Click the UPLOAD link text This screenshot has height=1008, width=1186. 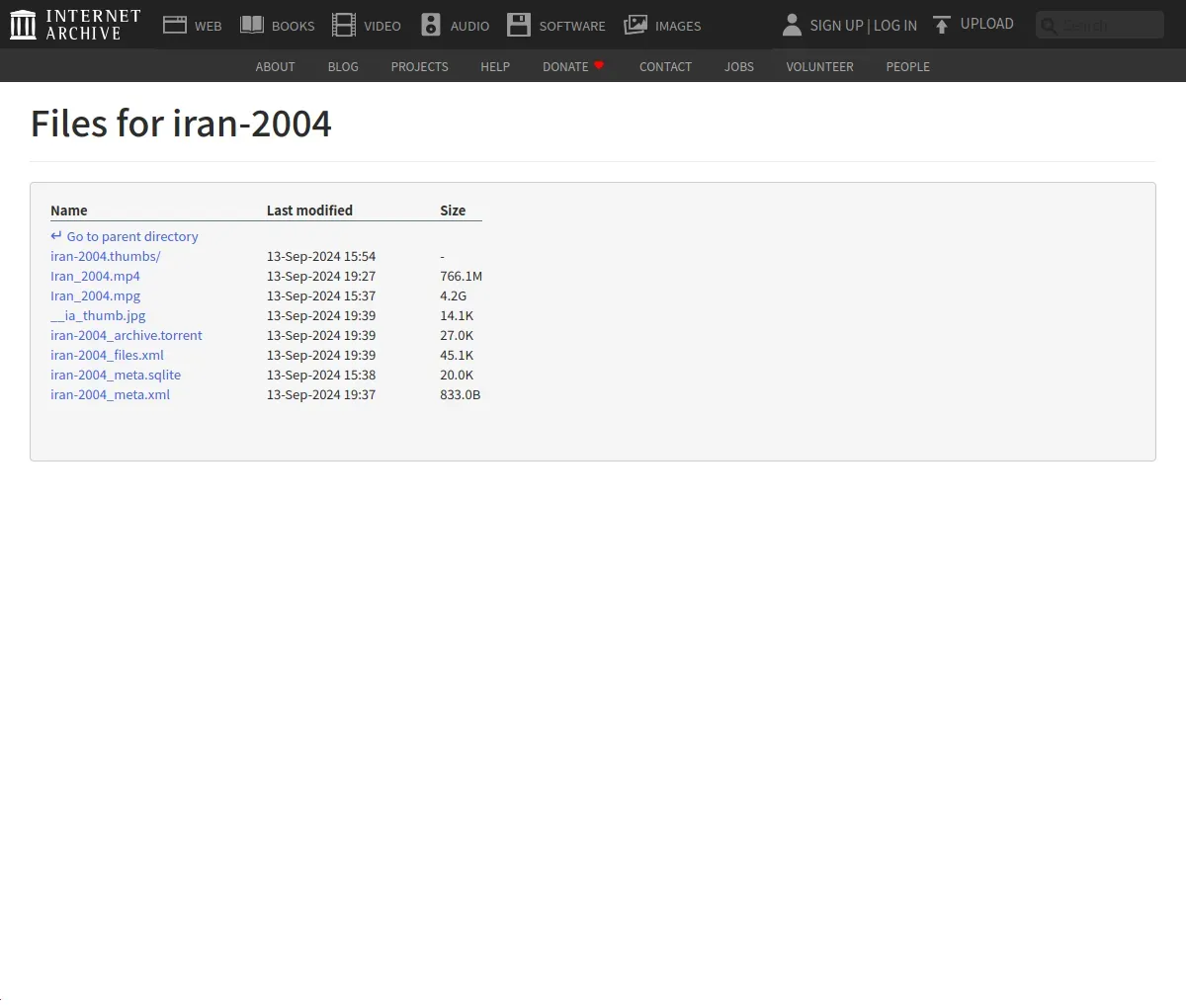987,24
